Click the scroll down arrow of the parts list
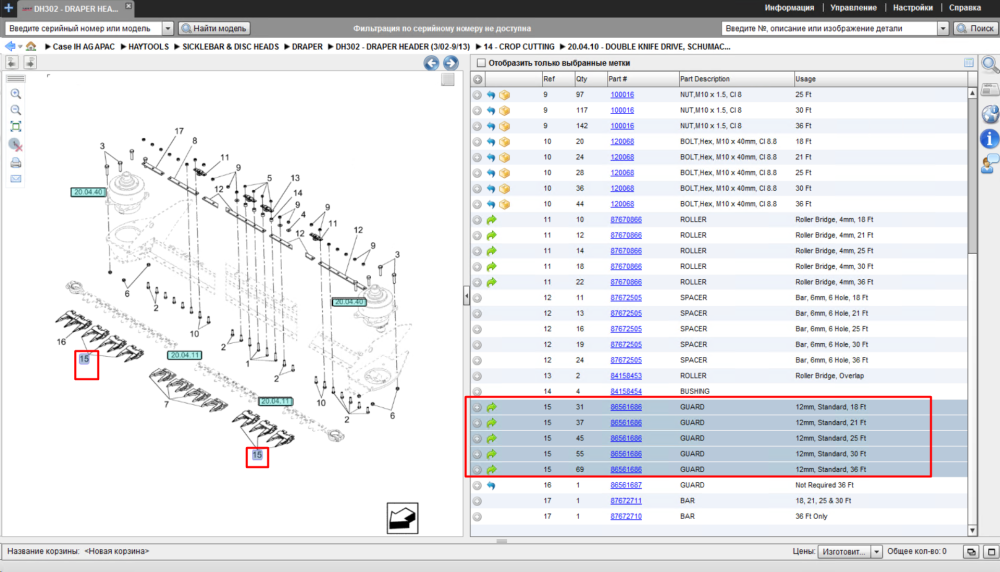 tap(972, 531)
